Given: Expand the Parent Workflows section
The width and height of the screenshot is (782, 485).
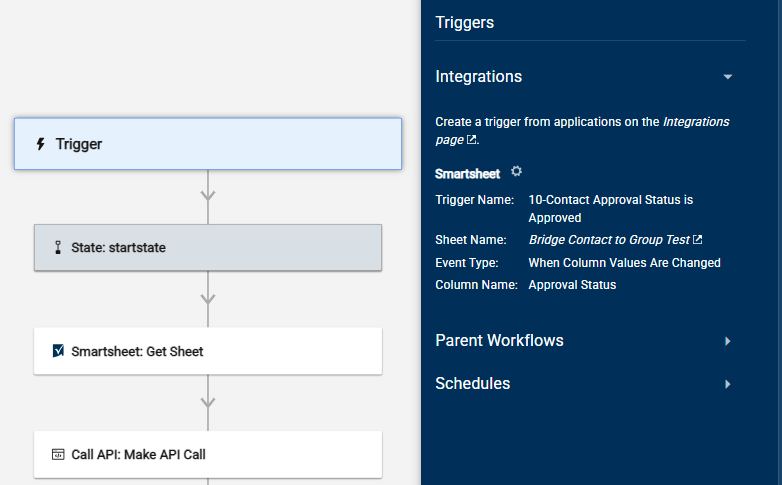Looking at the screenshot, I should 728,341.
